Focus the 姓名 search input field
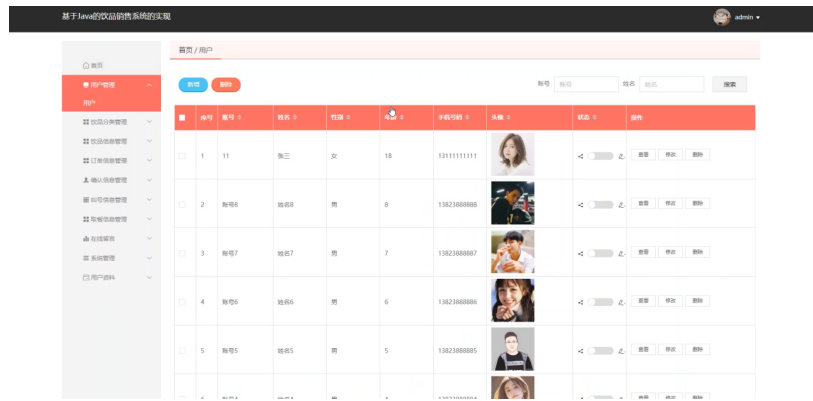The image size is (813, 401). (671, 84)
